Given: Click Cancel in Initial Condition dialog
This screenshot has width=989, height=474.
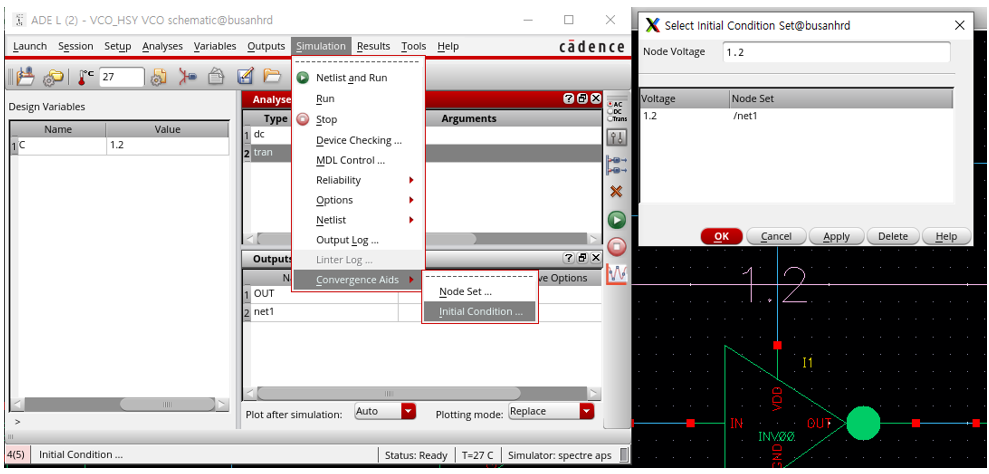Looking at the screenshot, I should [776, 236].
